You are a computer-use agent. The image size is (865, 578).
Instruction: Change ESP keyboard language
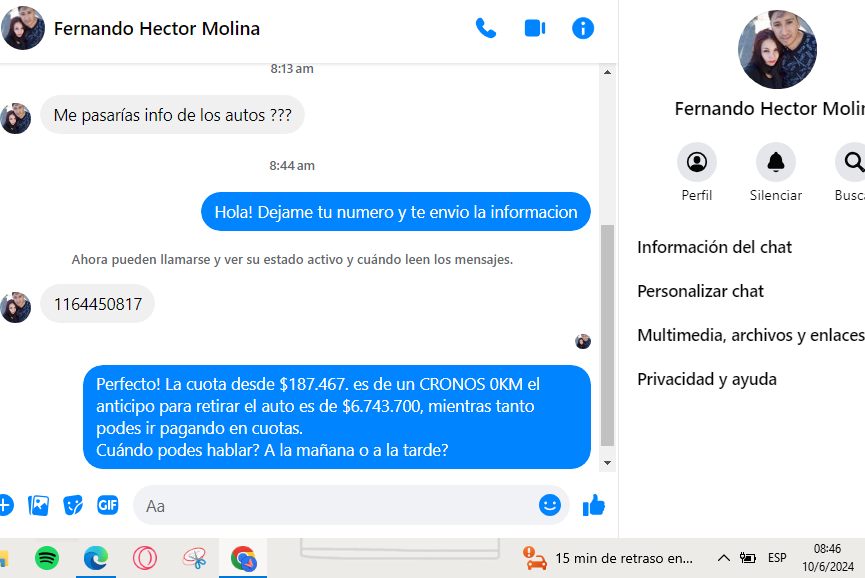click(777, 558)
